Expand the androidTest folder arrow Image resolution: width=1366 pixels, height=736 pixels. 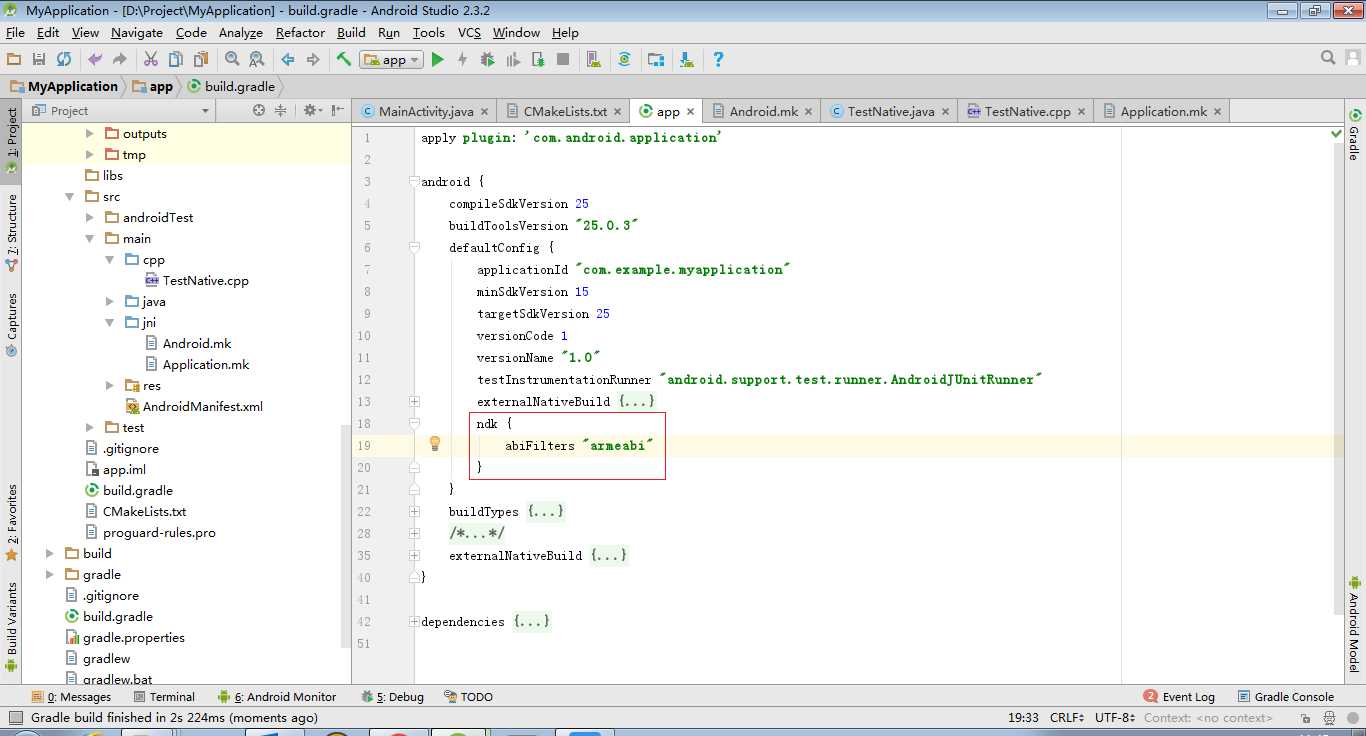(x=89, y=218)
